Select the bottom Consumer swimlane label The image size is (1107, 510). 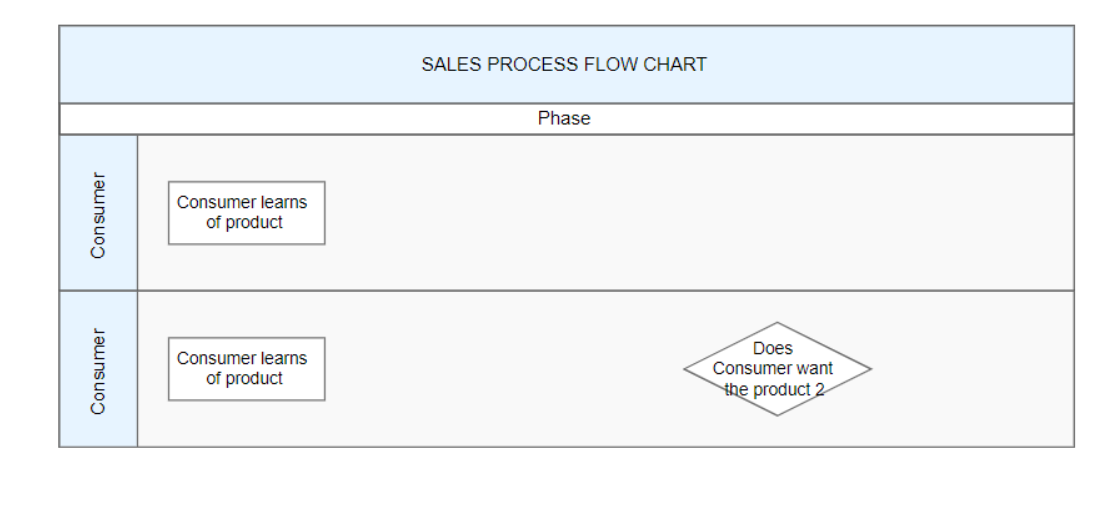[x=98, y=369]
